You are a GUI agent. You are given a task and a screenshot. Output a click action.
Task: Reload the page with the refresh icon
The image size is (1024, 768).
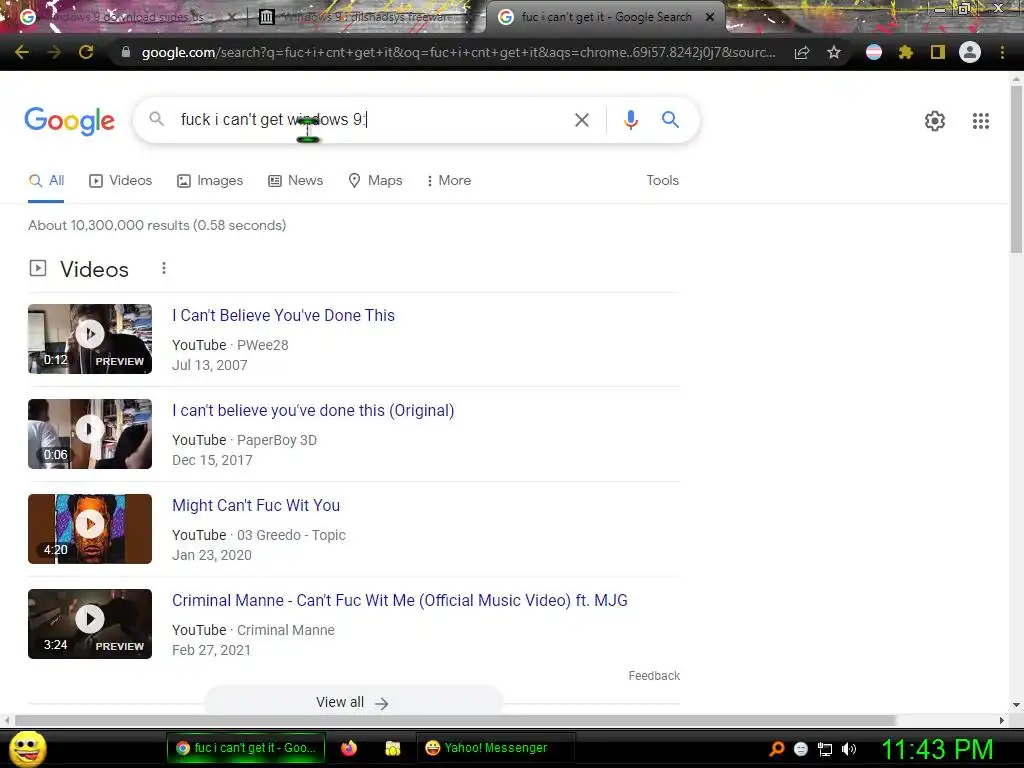[x=86, y=52]
